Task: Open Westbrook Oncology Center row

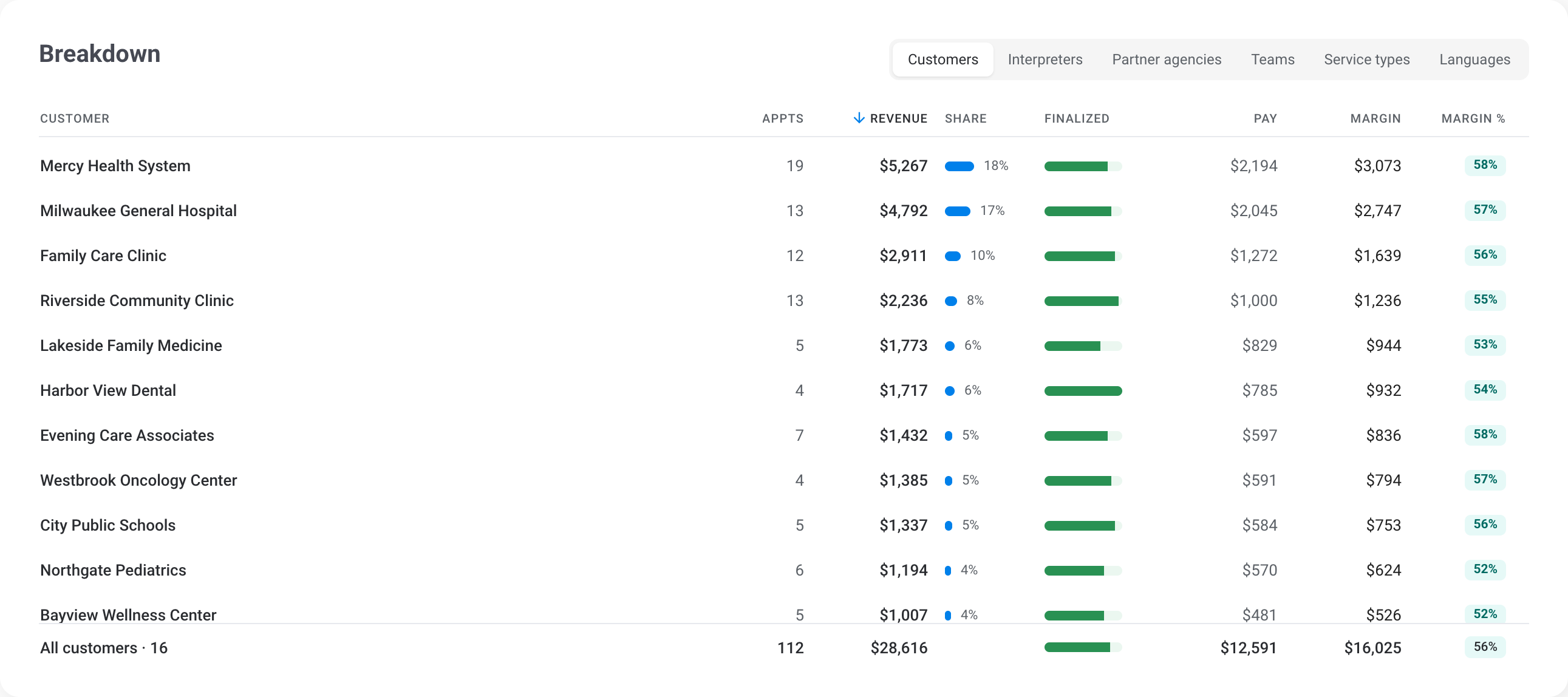Action: point(784,480)
